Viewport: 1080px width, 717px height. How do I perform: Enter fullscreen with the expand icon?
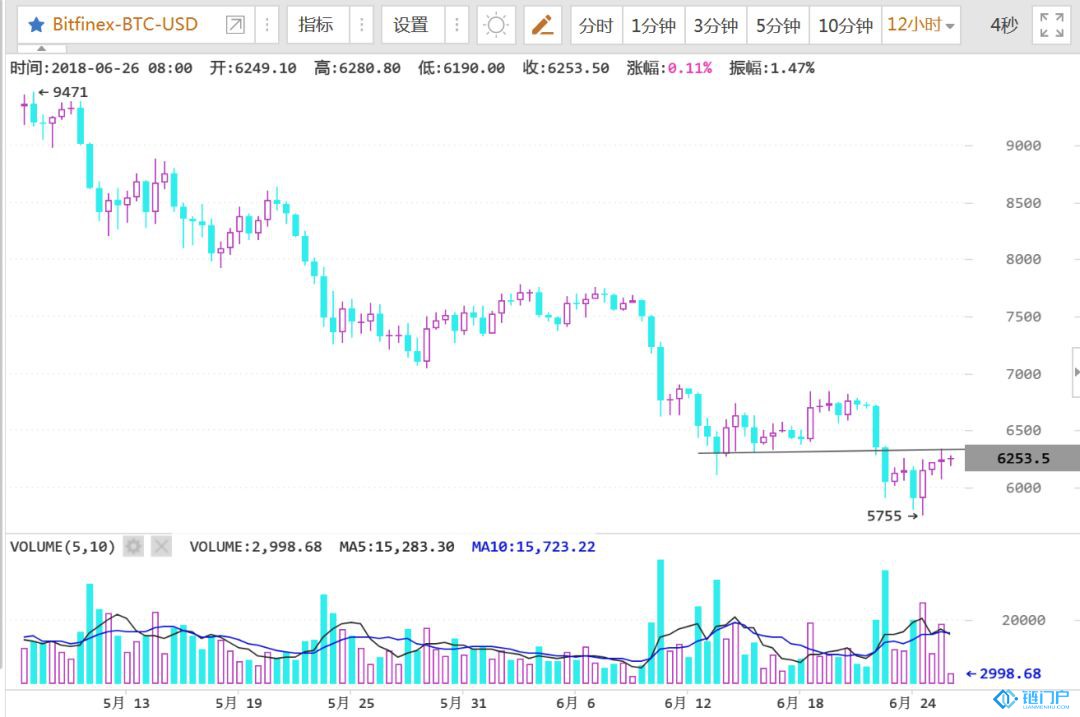(1052, 25)
